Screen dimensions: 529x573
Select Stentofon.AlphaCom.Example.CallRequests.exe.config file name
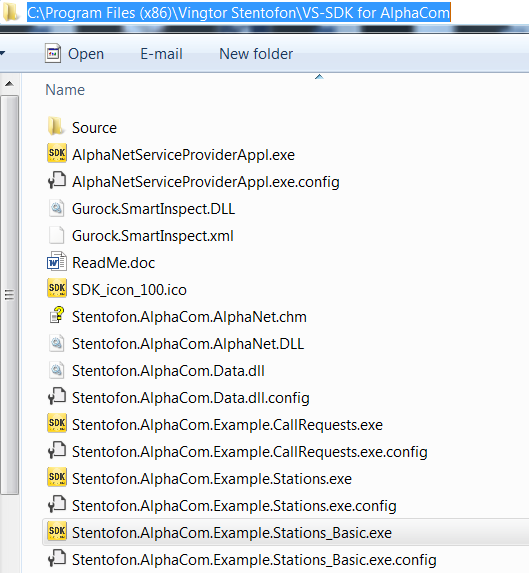(250, 452)
